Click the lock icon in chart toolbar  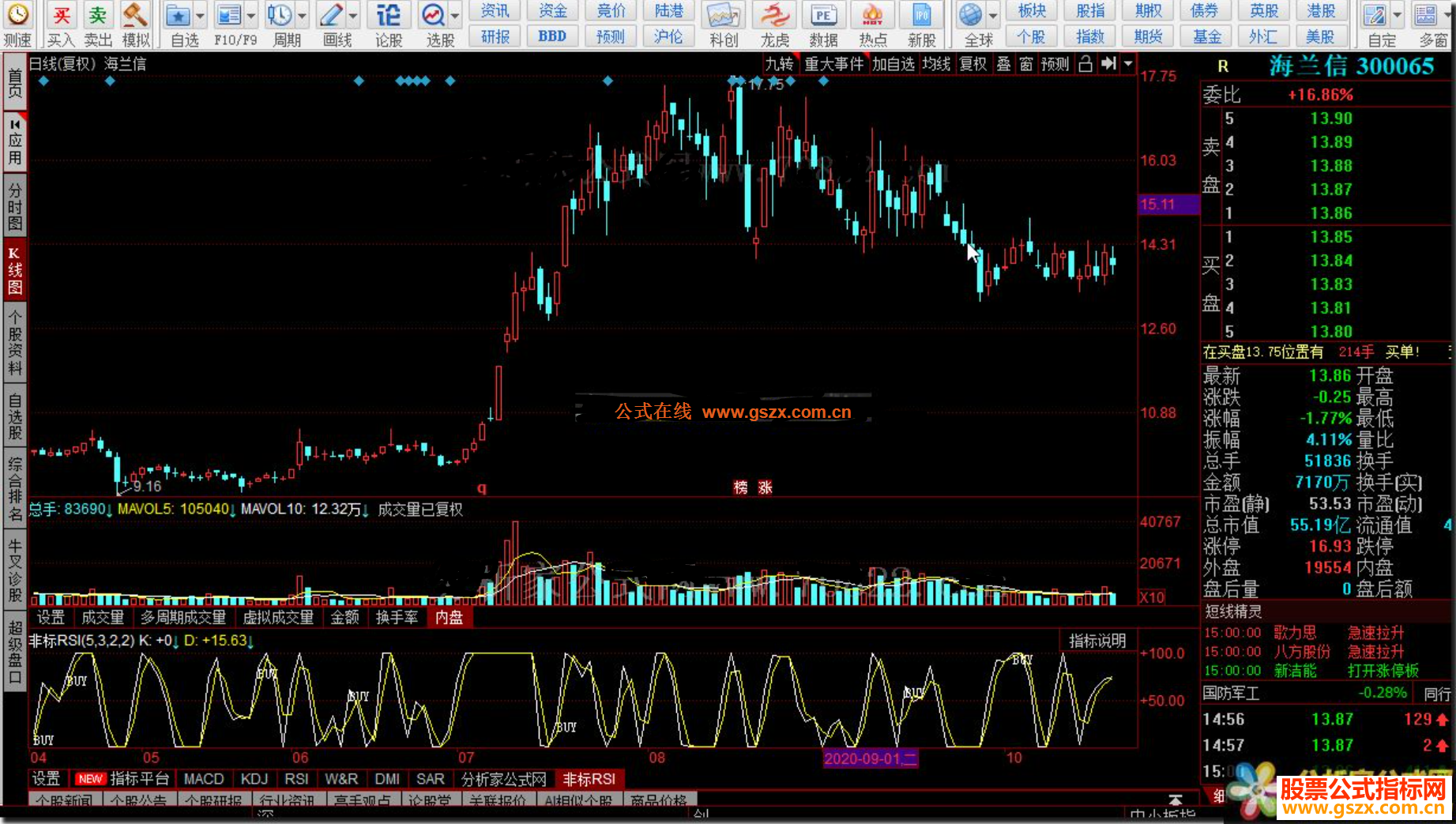pyautogui.click(x=1085, y=64)
